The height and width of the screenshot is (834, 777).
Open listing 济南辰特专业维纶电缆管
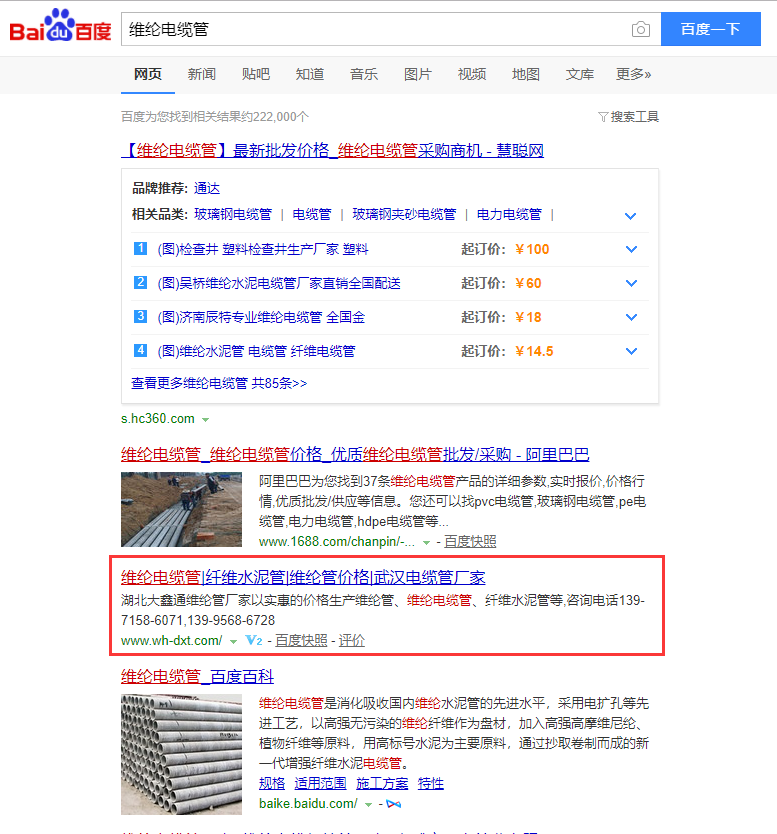click(x=261, y=317)
